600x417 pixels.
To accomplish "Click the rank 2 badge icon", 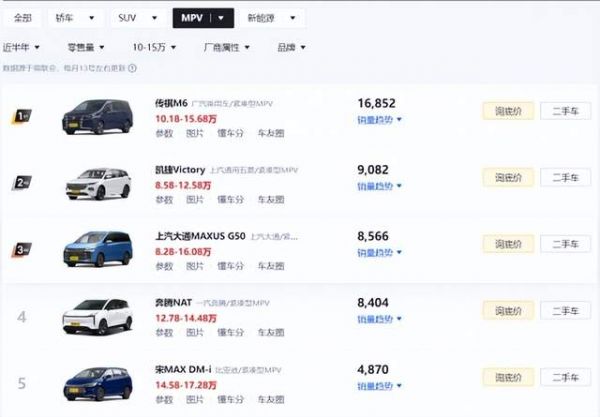I will click(21, 183).
